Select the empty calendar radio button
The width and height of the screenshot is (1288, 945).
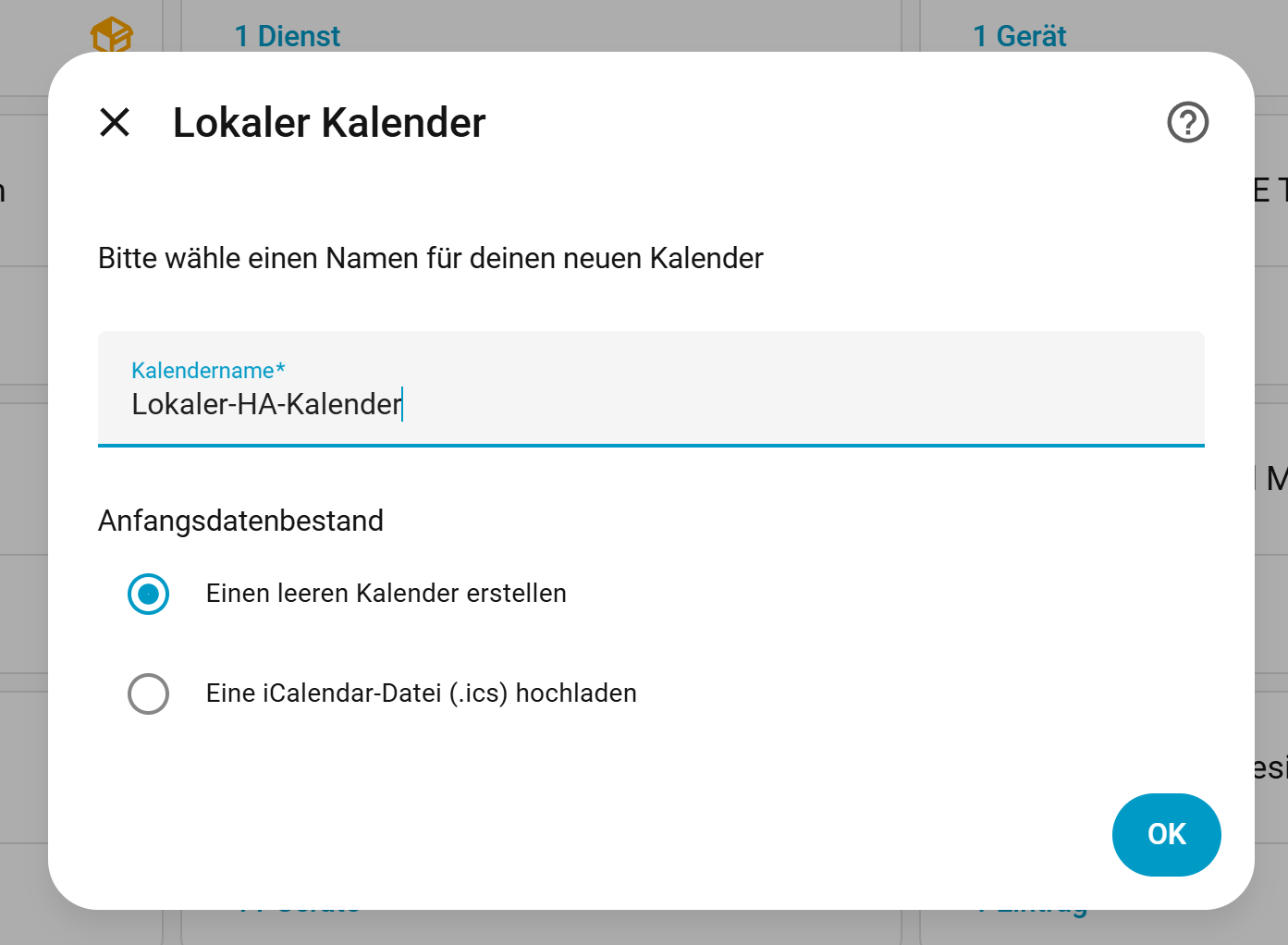click(x=148, y=594)
